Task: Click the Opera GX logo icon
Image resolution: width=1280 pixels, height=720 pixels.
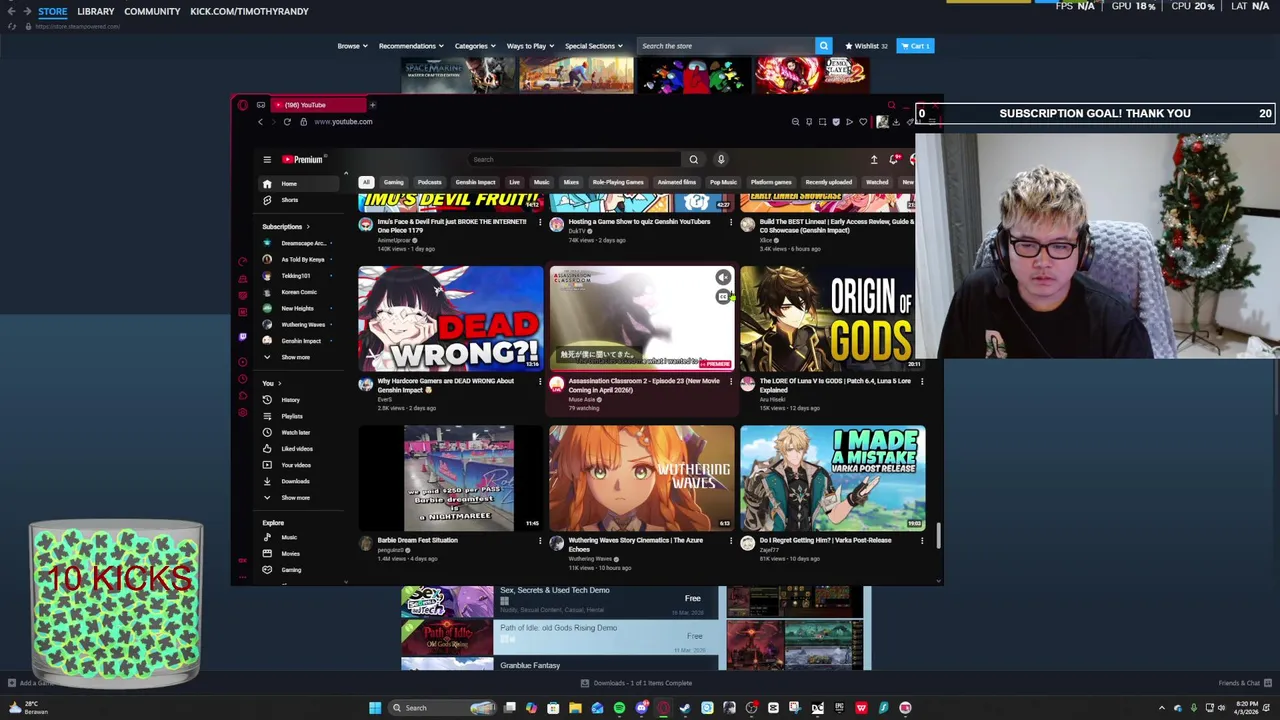Action: pos(242,105)
